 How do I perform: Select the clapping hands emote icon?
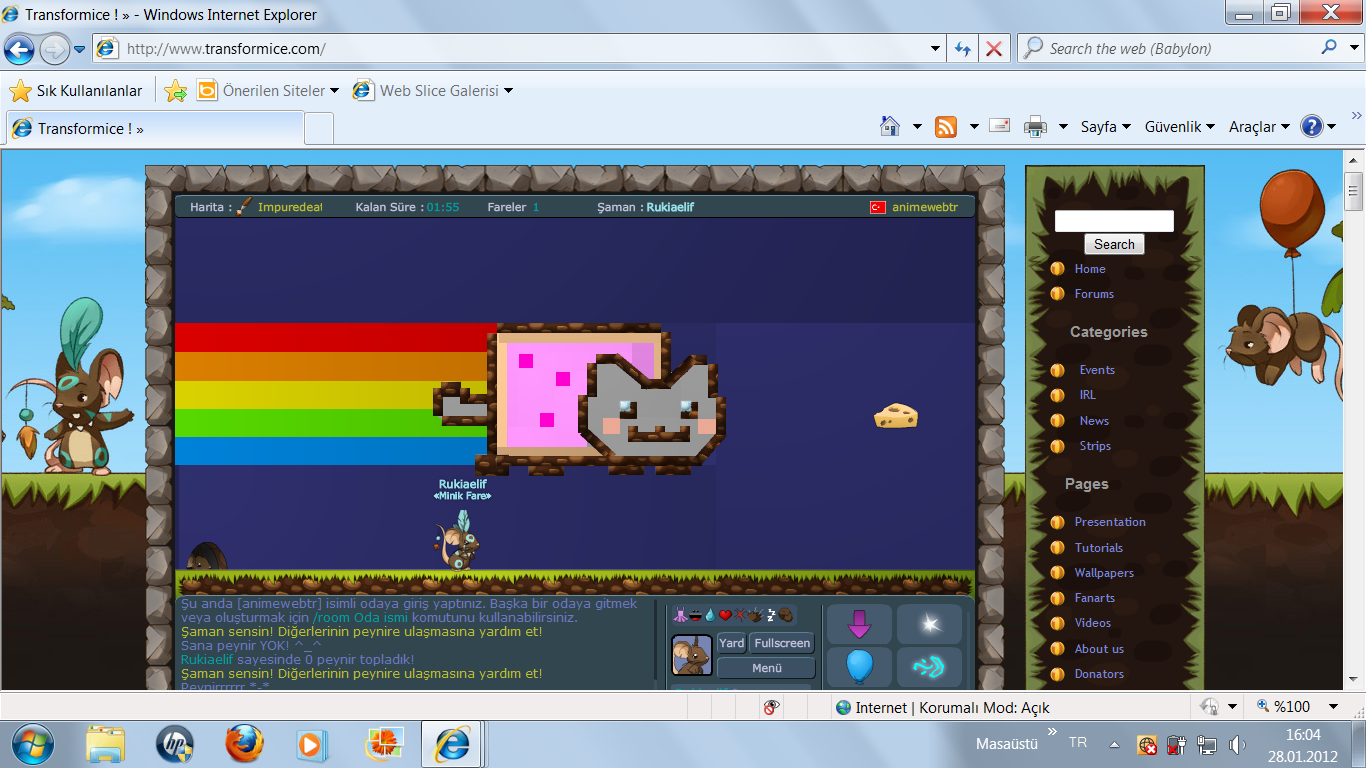(x=755, y=614)
